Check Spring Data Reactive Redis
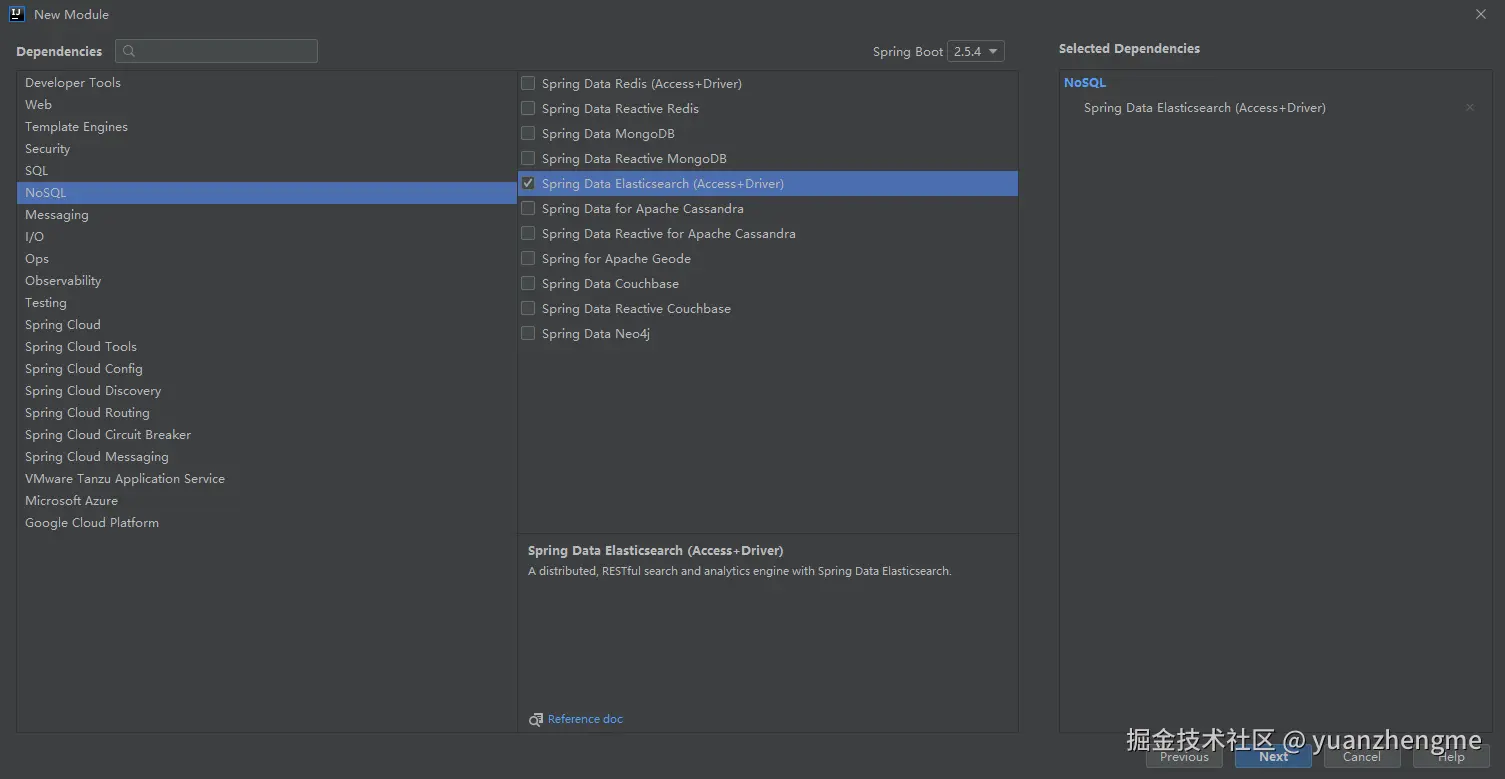The width and height of the screenshot is (1505, 779). (528, 108)
